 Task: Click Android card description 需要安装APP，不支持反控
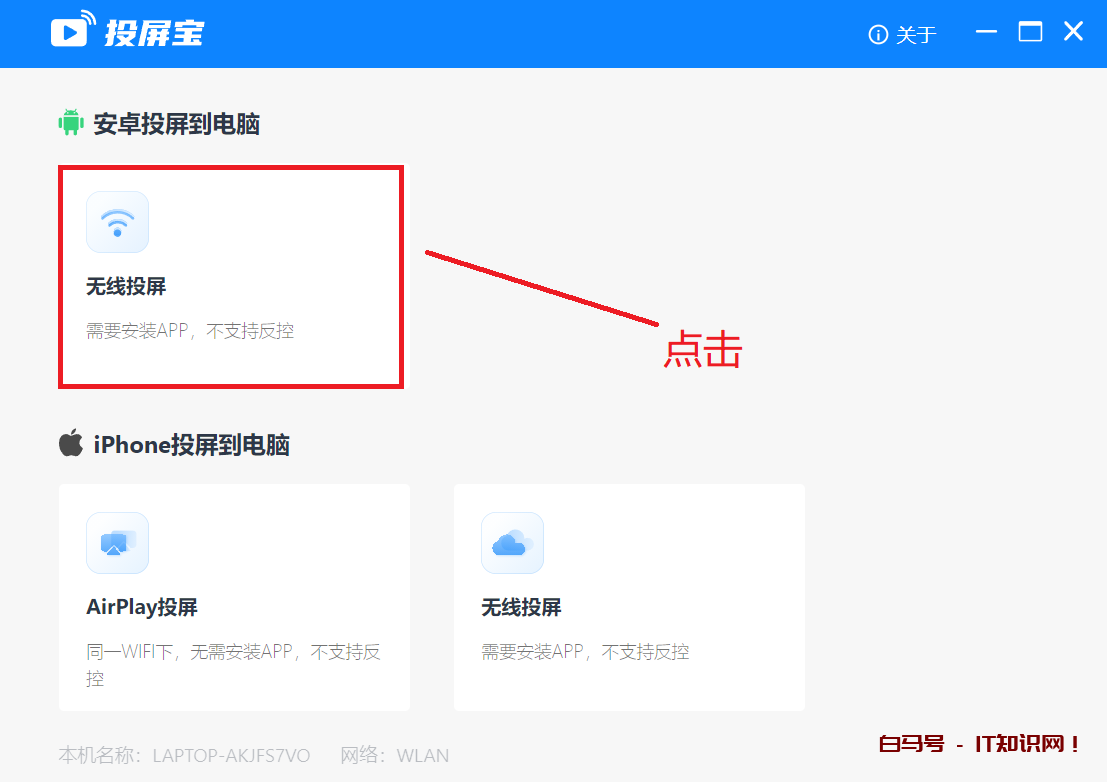coord(190,331)
